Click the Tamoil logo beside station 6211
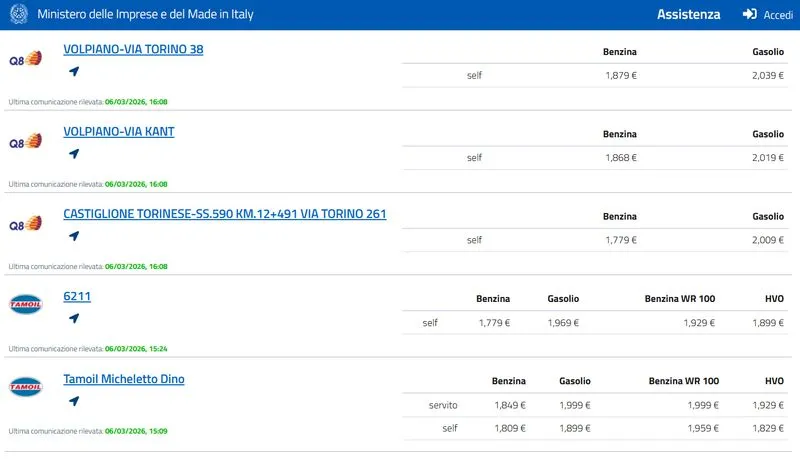This screenshot has width=800, height=459. [25, 305]
